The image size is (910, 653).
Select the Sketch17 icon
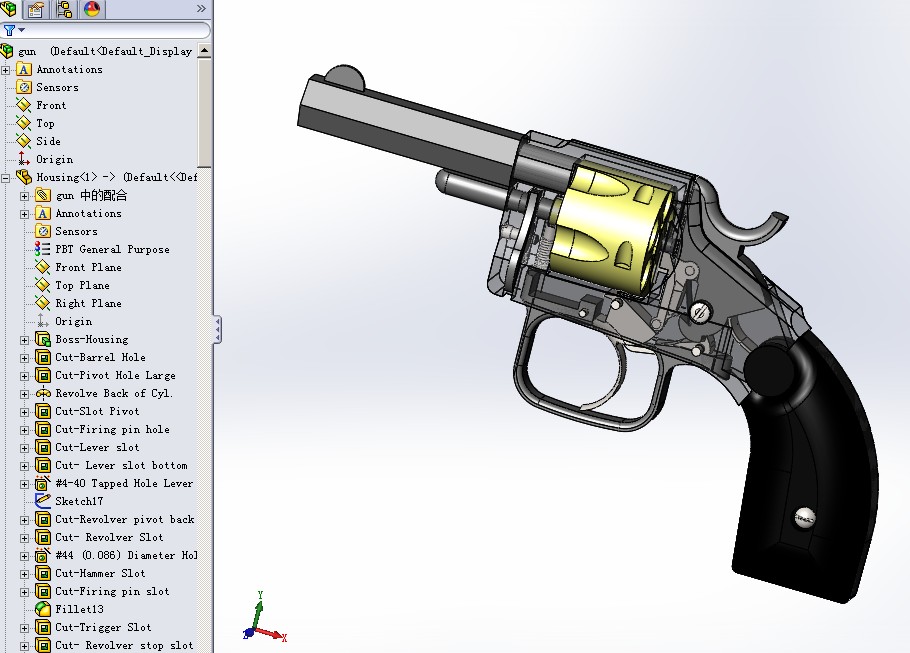tap(42, 500)
